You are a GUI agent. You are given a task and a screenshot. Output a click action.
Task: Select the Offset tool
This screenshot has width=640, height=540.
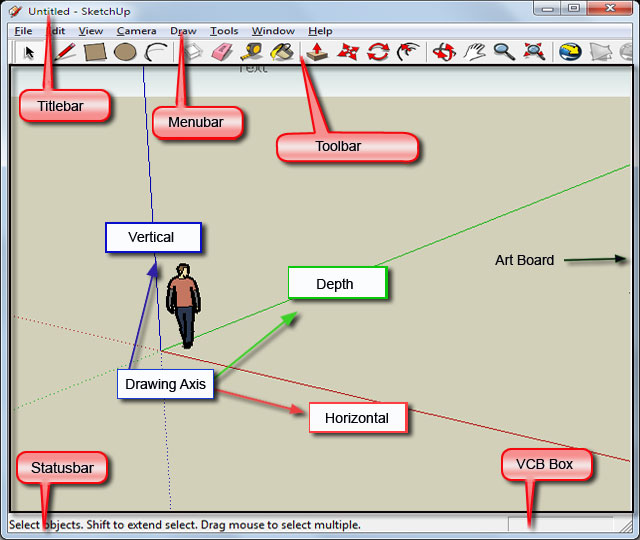tap(408, 52)
